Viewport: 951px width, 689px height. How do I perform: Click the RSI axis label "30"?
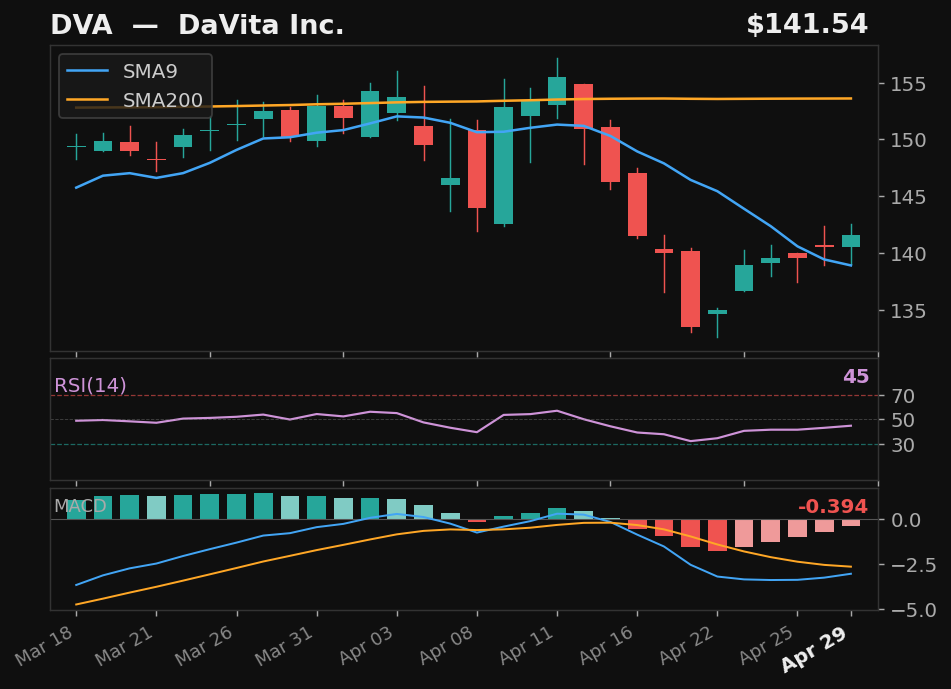(x=902, y=445)
